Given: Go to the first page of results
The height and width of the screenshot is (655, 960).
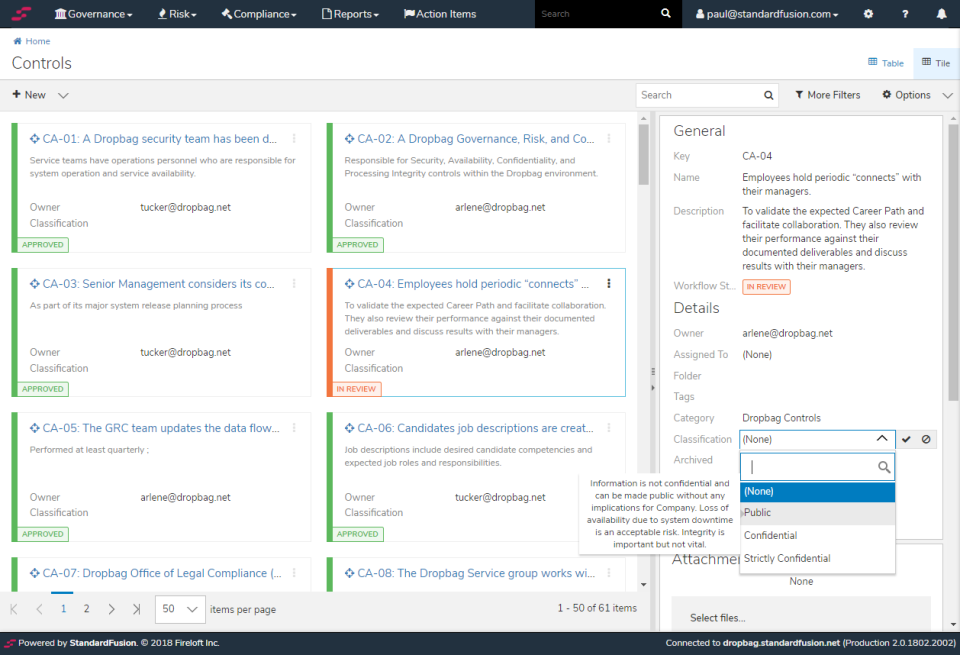Looking at the screenshot, I should coord(14,608).
